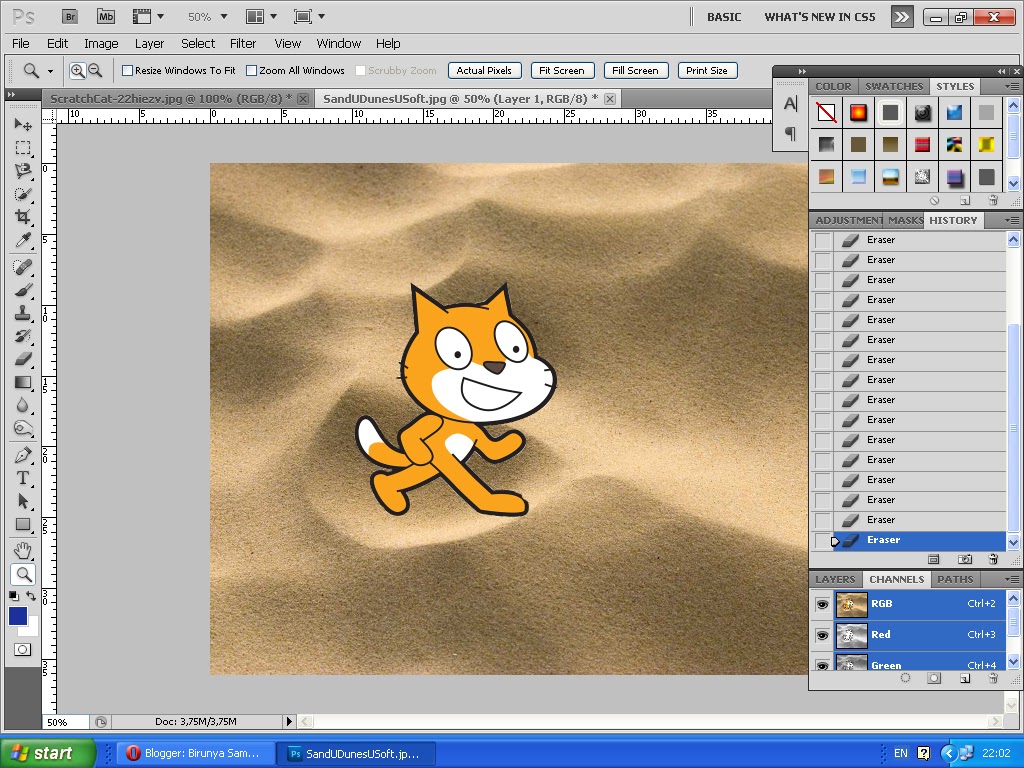Select the Crop tool
1024x768 pixels.
(23, 217)
